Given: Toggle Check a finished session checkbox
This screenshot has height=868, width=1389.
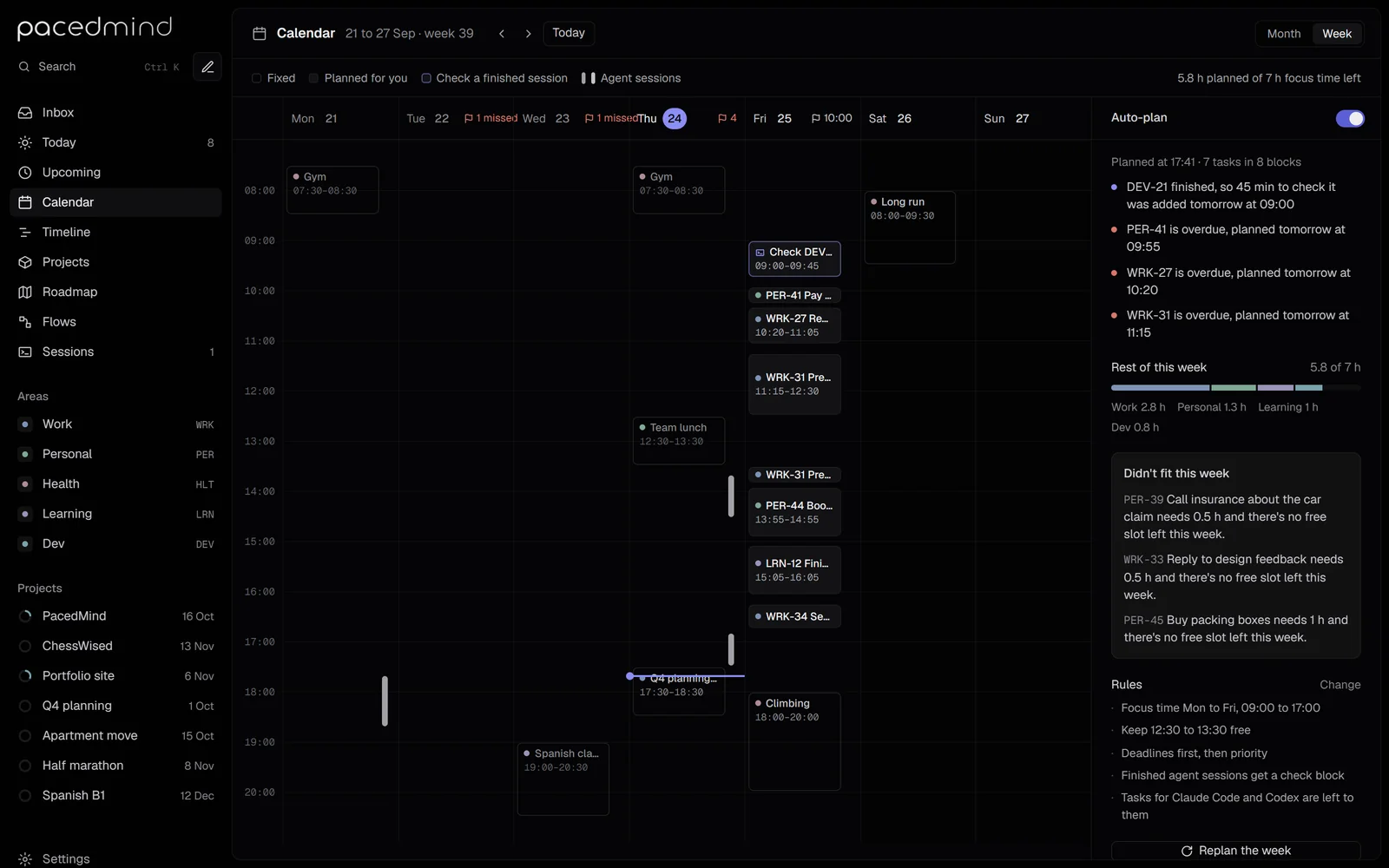Looking at the screenshot, I should 426,78.
